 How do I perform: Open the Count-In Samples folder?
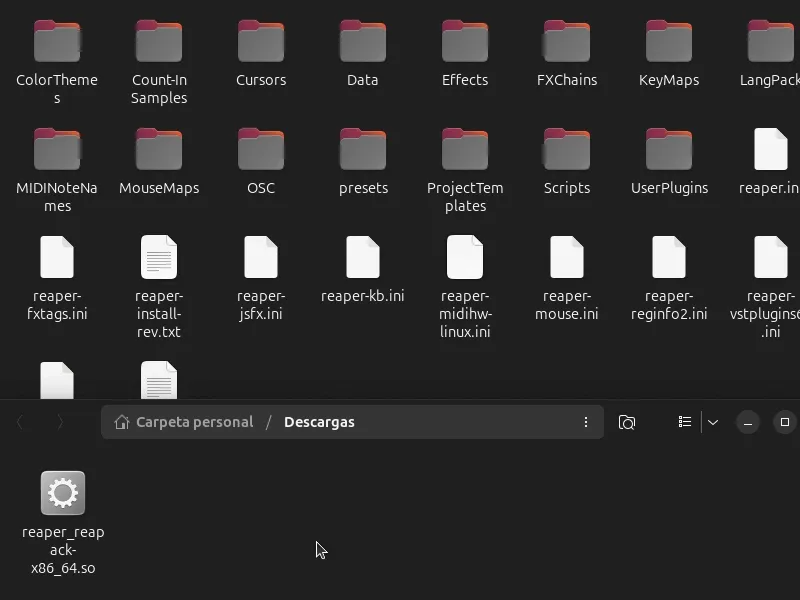click(159, 41)
